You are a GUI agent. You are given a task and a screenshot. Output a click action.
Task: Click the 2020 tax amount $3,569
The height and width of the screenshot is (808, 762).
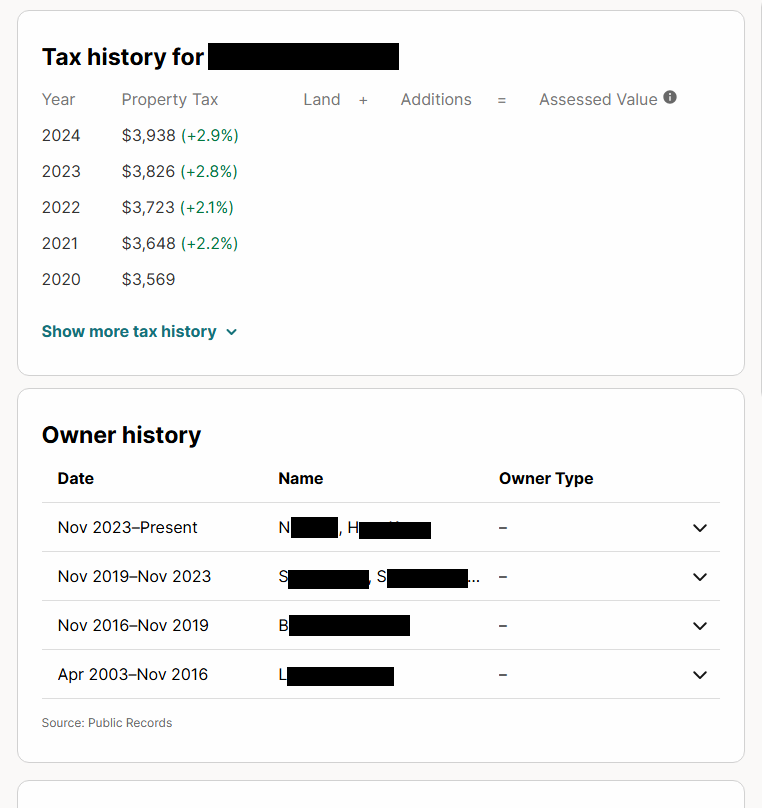point(149,280)
